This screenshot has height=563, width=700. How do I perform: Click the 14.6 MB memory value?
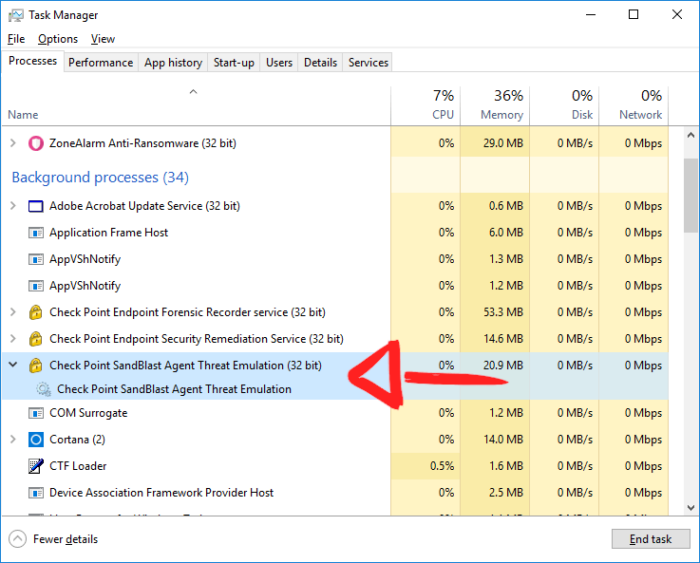click(503, 339)
